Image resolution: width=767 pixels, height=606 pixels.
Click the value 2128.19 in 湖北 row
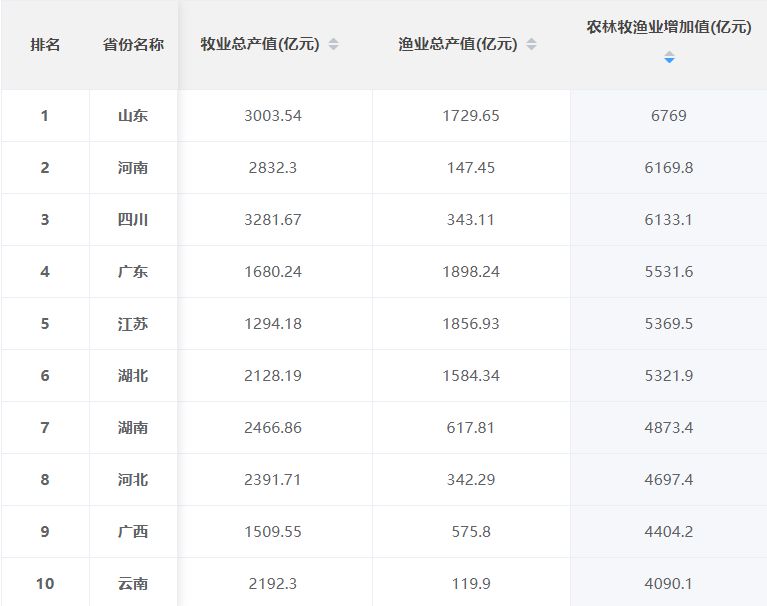(273, 376)
